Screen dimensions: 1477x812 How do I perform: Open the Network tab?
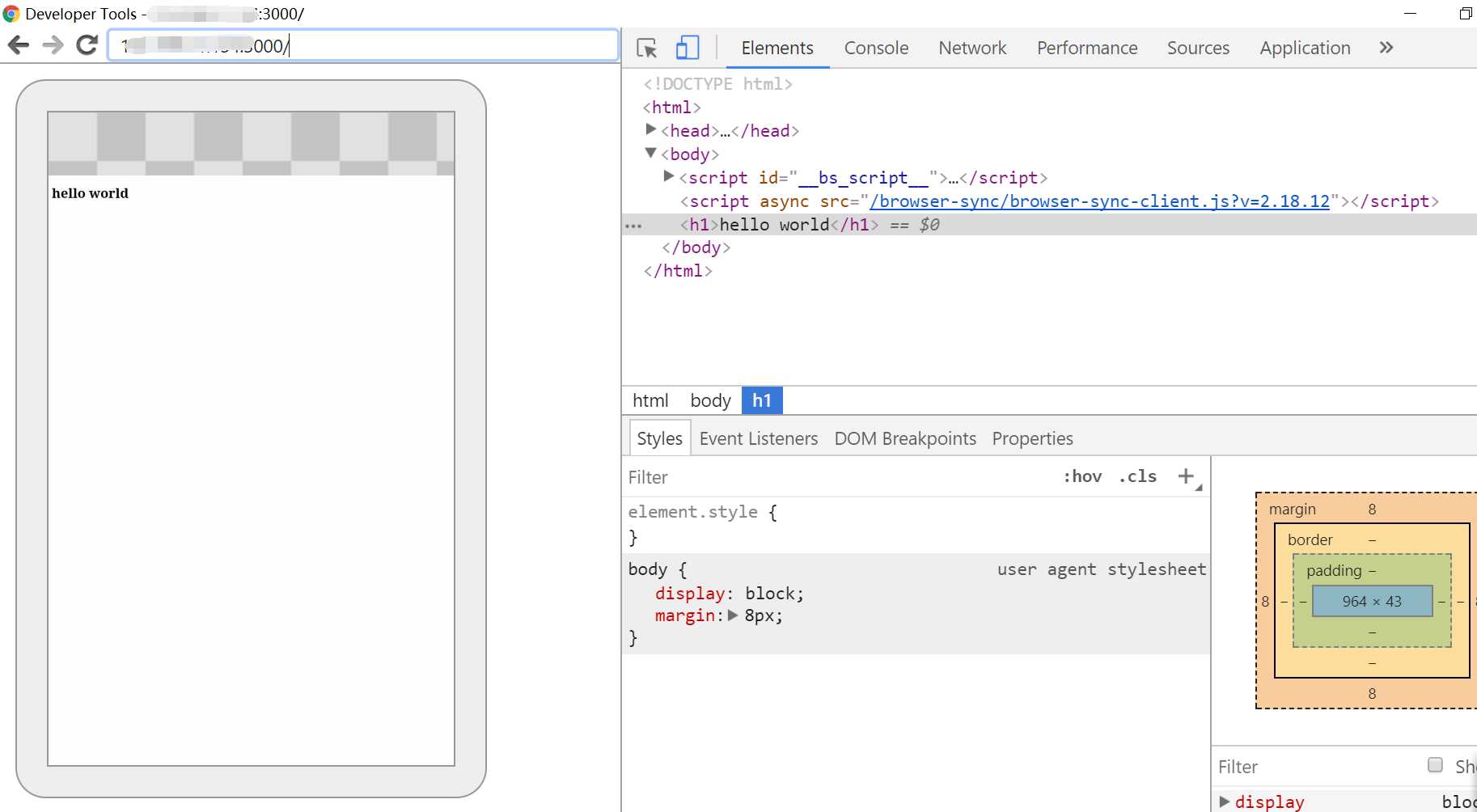click(x=972, y=49)
